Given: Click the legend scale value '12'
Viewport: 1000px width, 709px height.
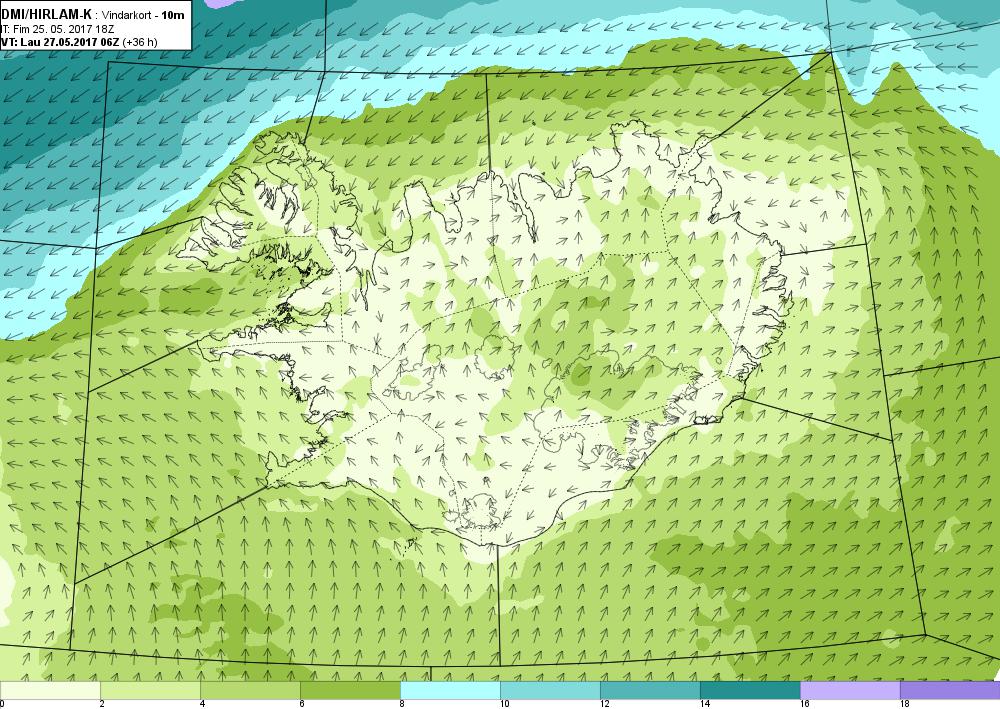Looking at the screenshot, I should coord(605,704).
